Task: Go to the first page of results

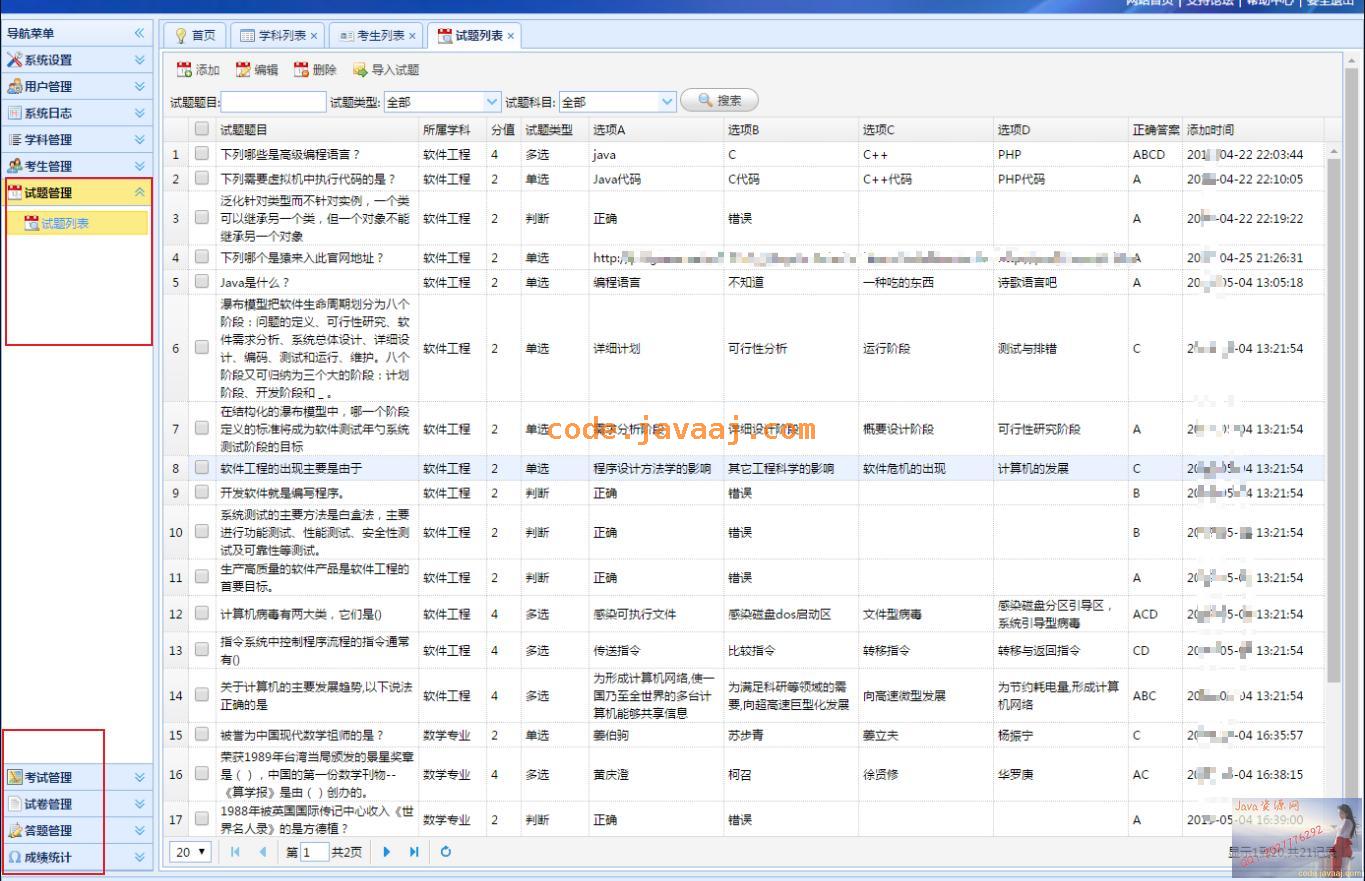Action: (235, 852)
